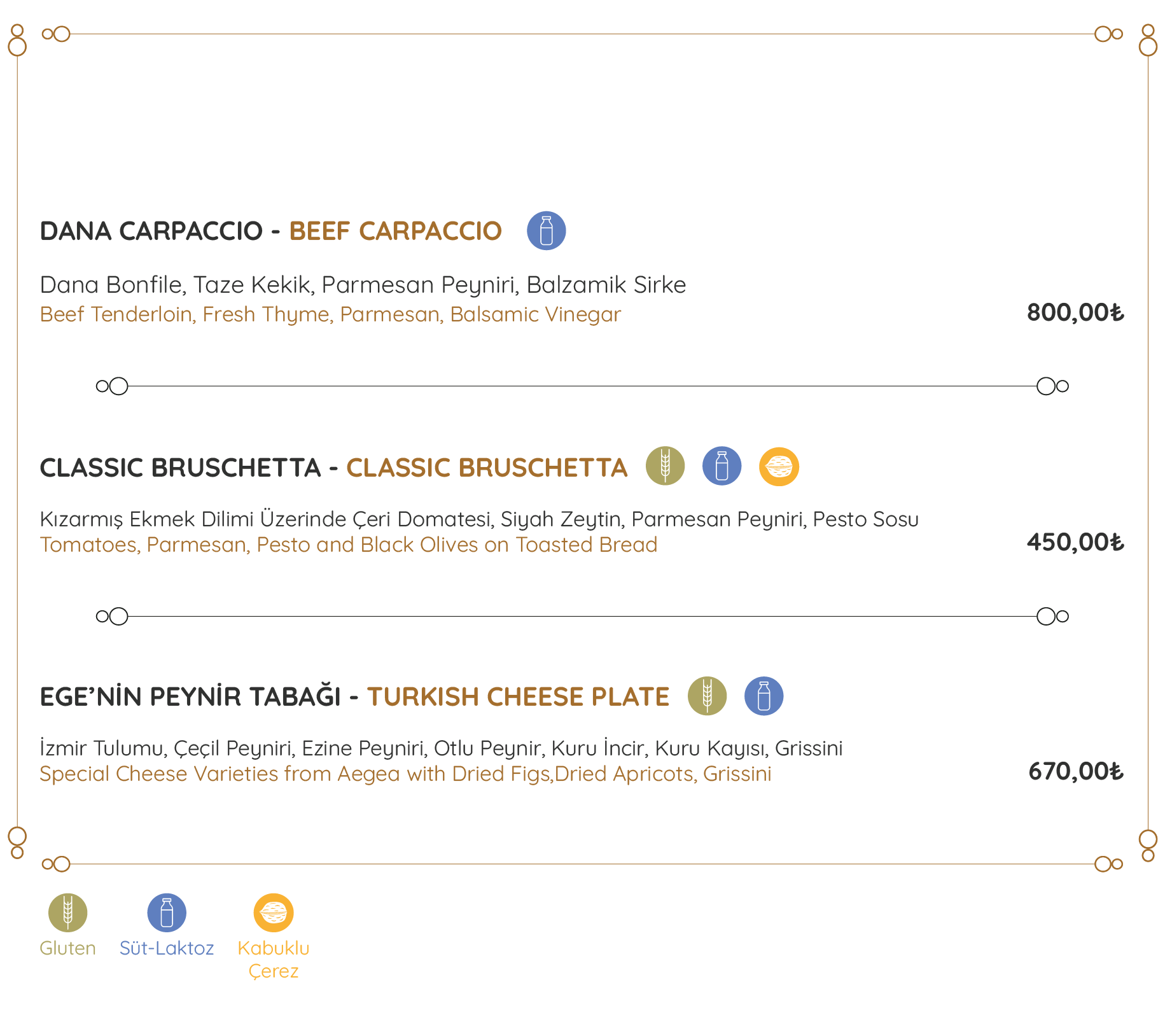The width and height of the screenshot is (1165, 1036).
Task: Click the milk icon next to Turkish Cheese Plate
Action: (764, 696)
